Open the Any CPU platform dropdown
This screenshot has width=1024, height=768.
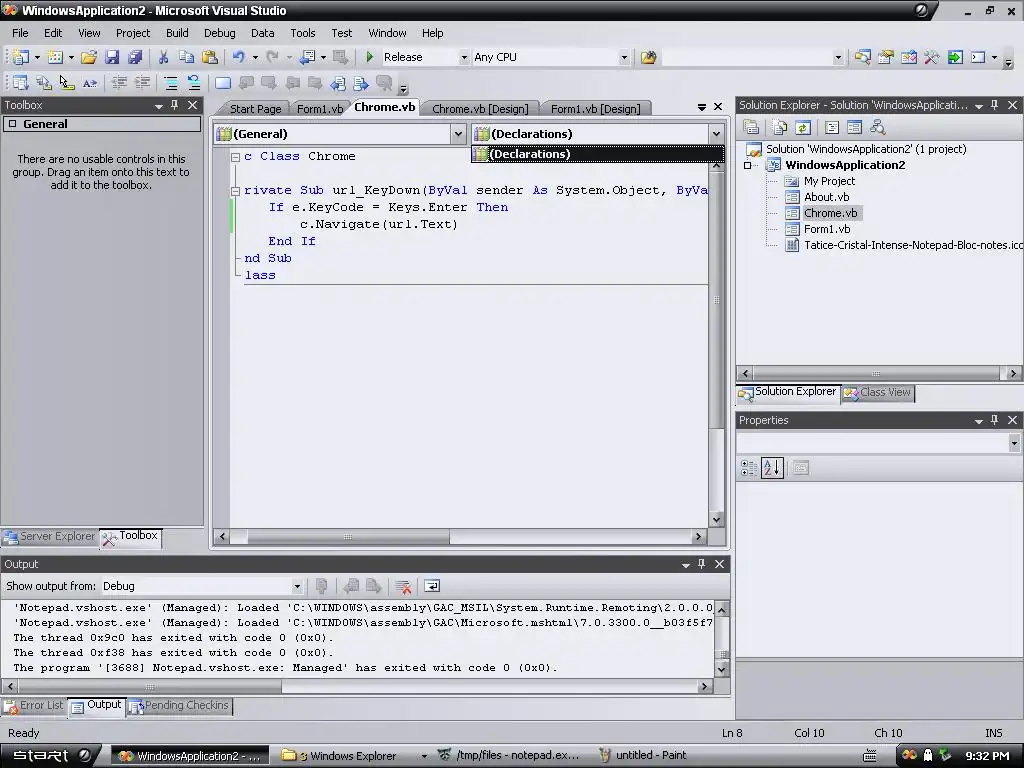tap(624, 57)
